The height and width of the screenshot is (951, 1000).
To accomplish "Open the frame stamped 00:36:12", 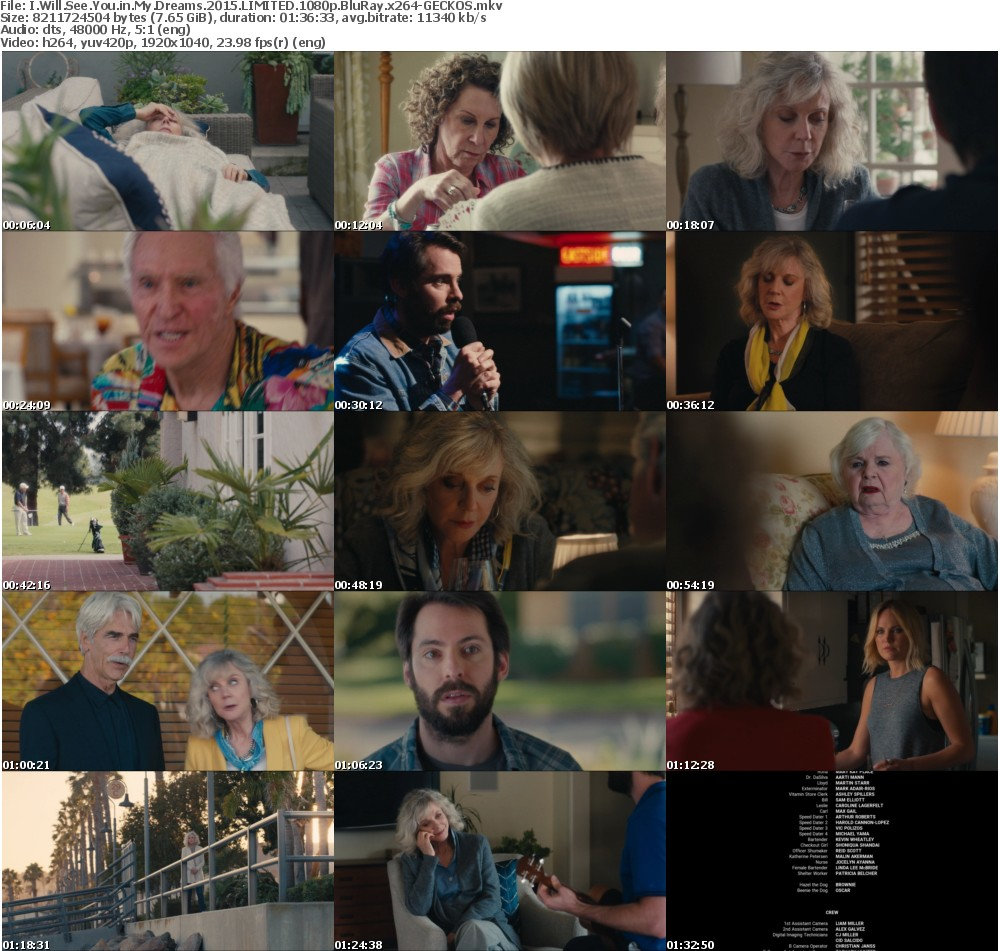I will [x=832, y=321].
